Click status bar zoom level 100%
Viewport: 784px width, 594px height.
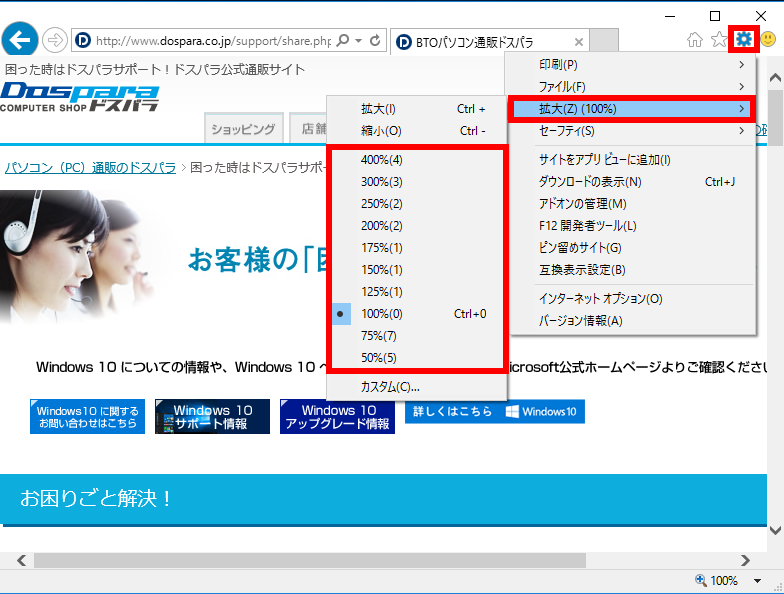(x=716, y=580)
